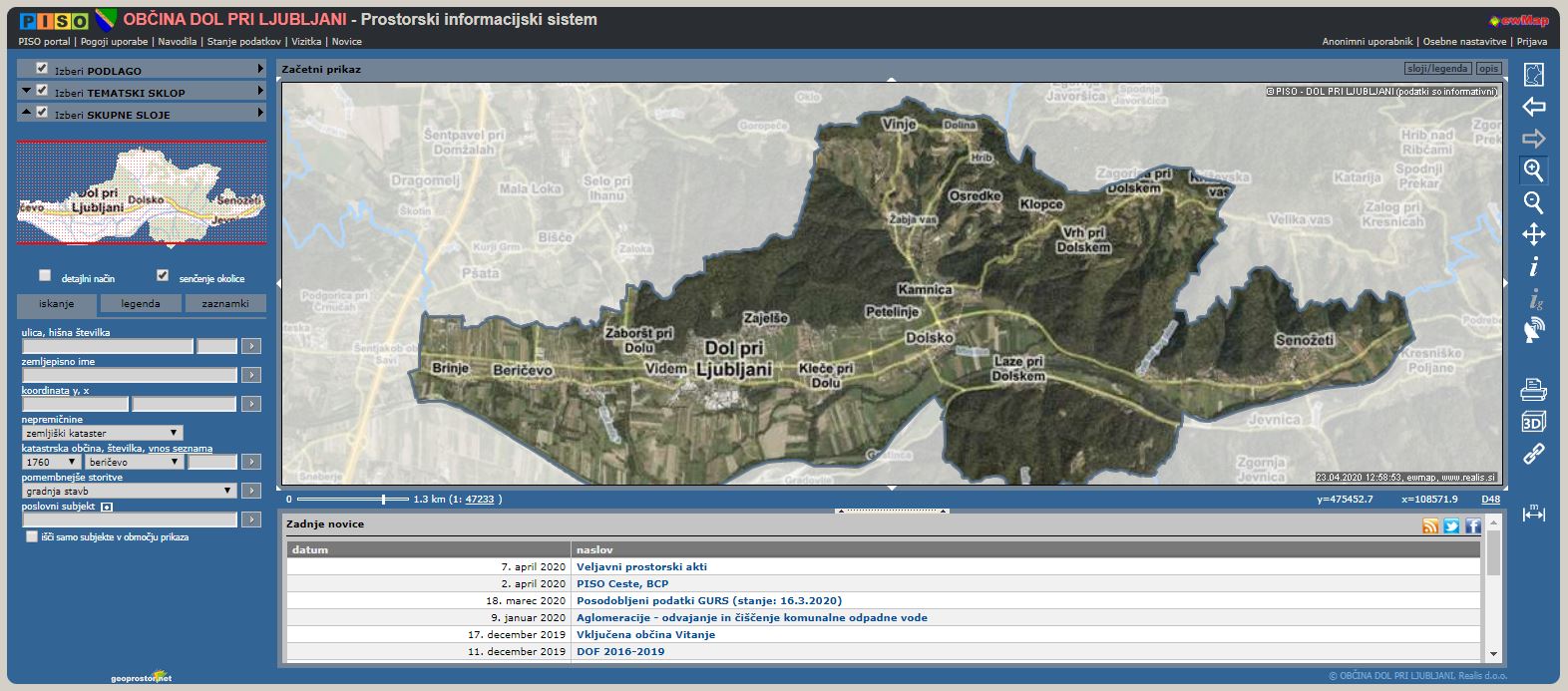The width and height of the screenshot is (1568, 691).
Task: Click the print map icon
Action: click(1533, 389)
